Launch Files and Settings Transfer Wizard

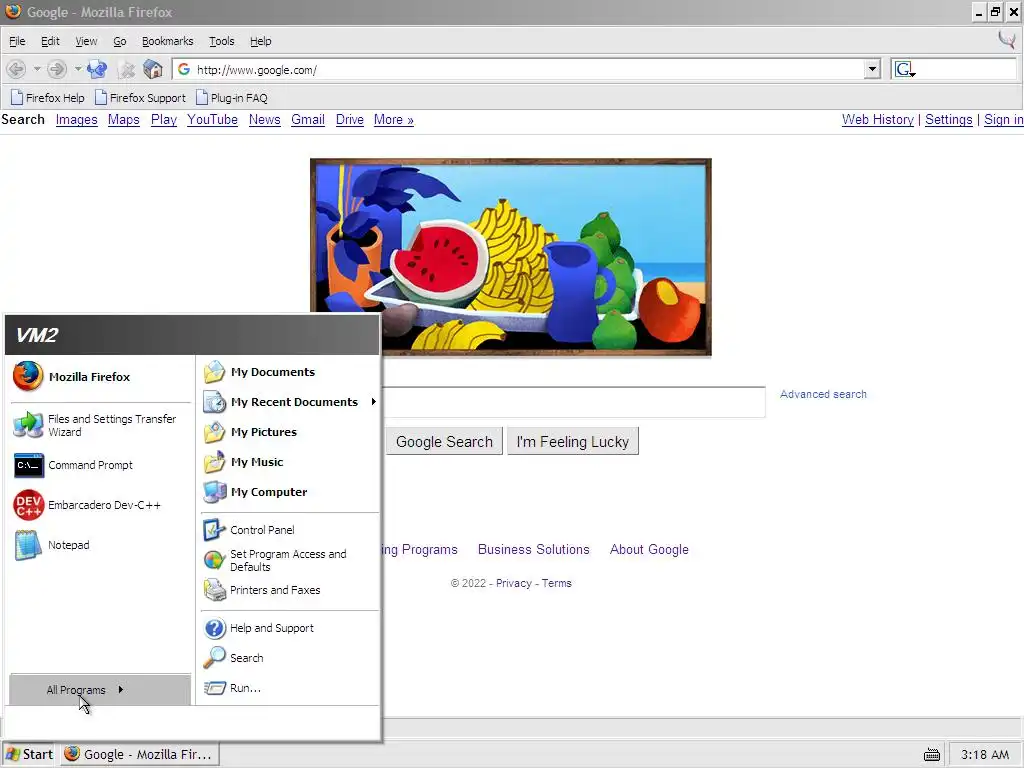pos(101,425)
